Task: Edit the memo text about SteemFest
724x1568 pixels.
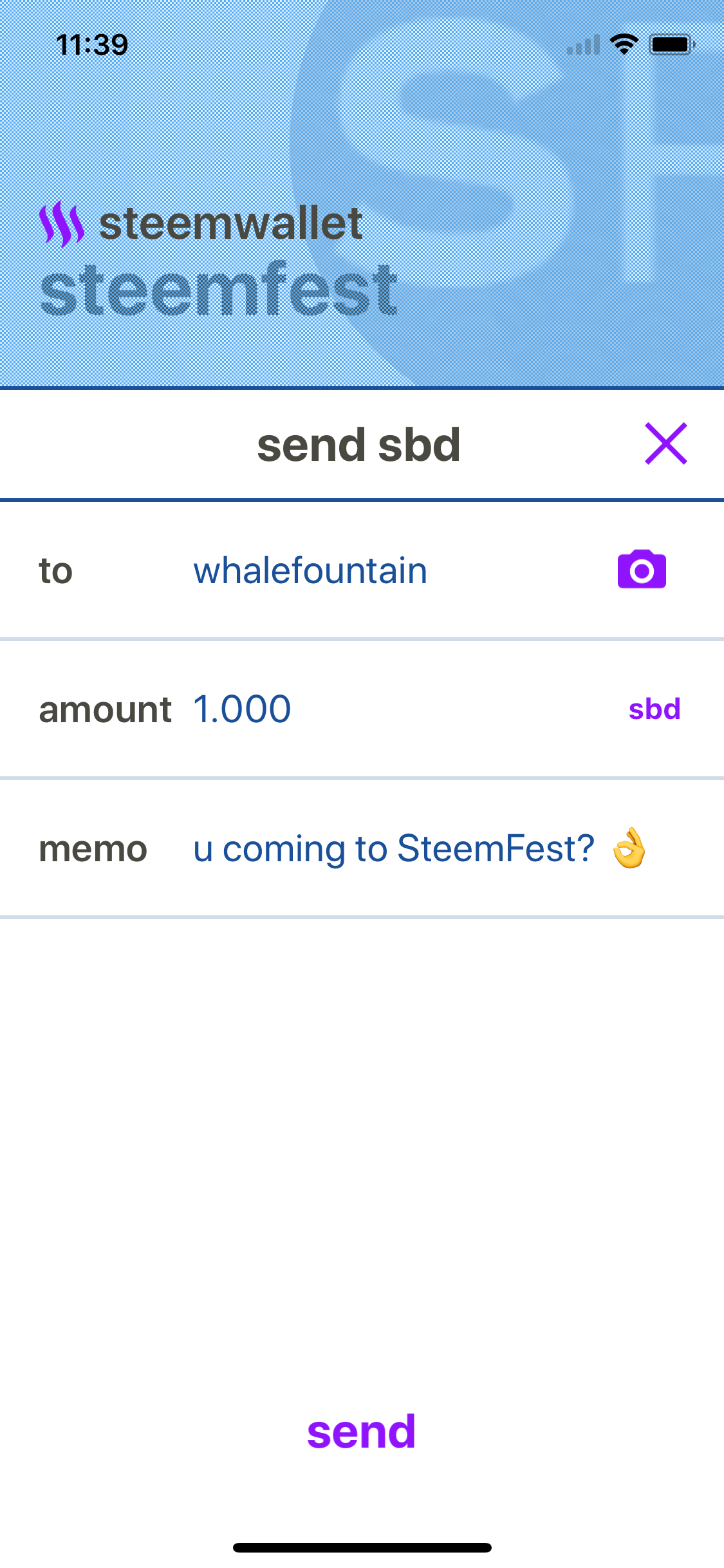Action: coord(393,848)
